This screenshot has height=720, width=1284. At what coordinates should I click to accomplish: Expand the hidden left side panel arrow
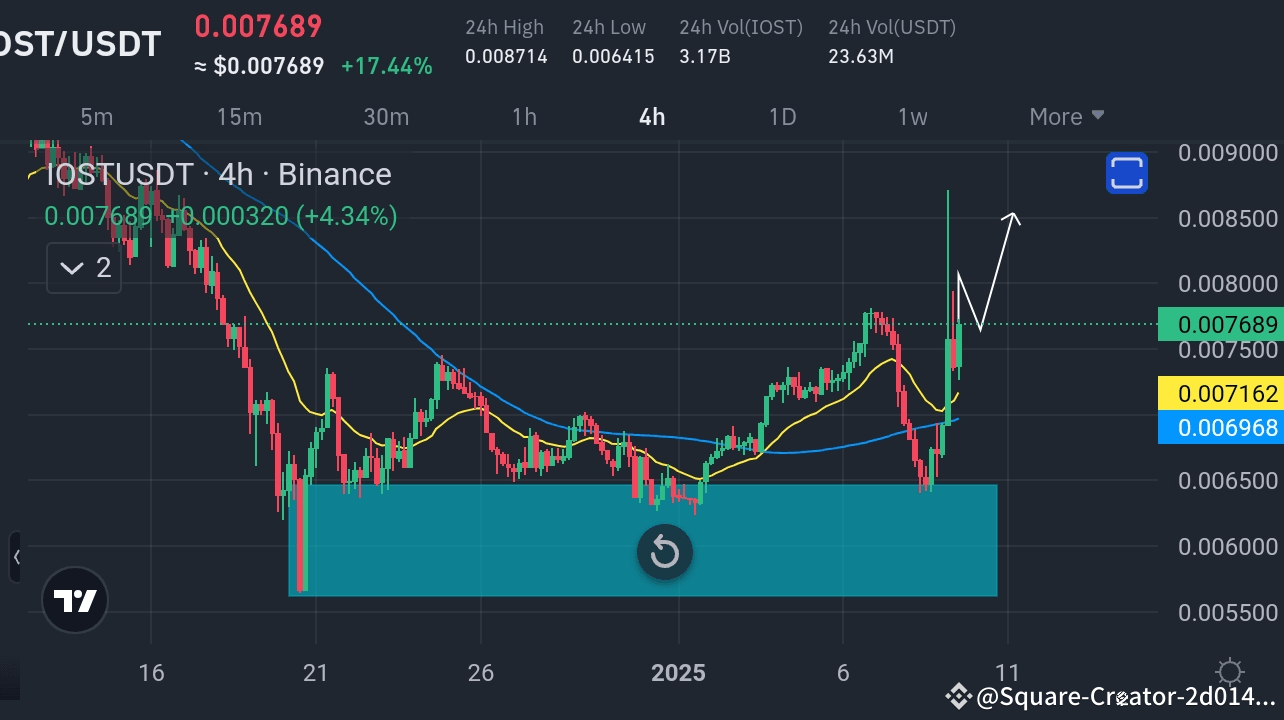coord(16,558)
